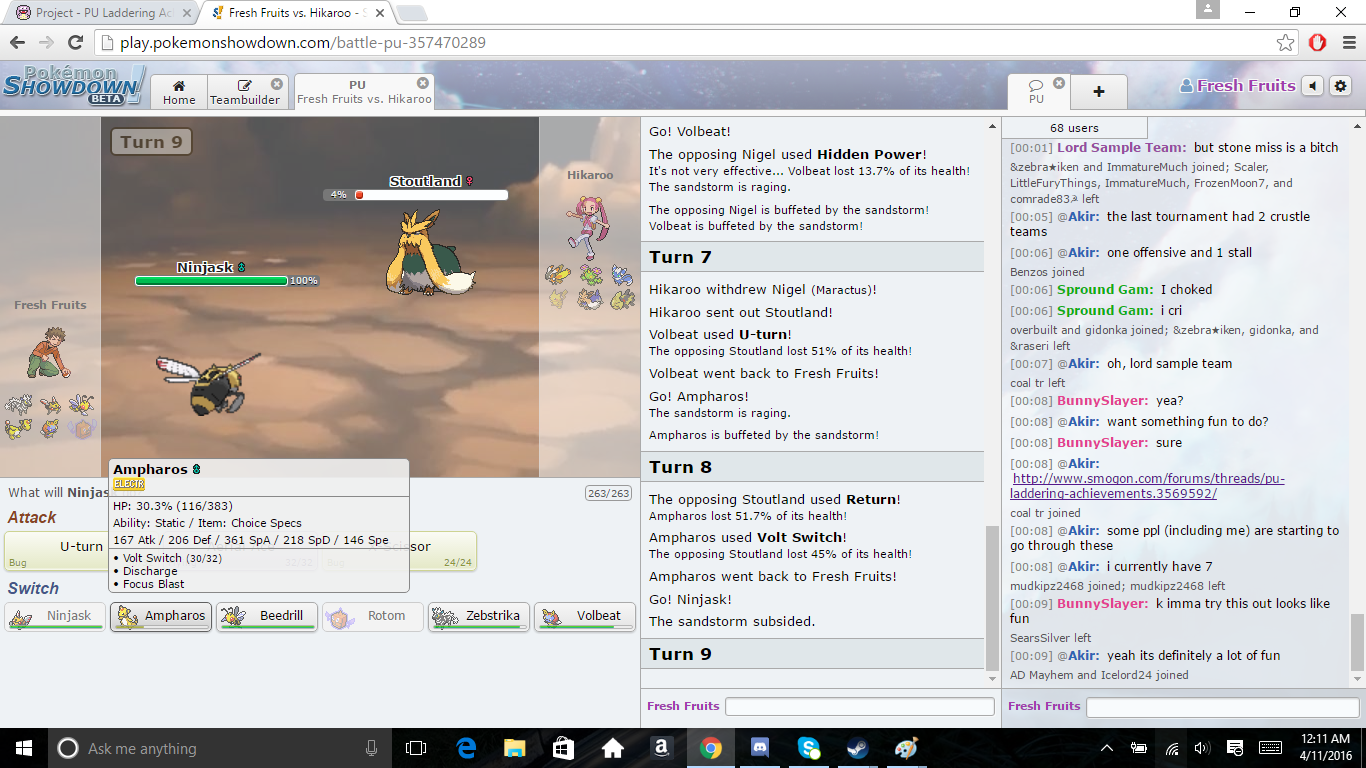The width and height of the screenshot is (1366, 768).
Task: Open Task View on the taskbar
Action: click(416, 748)
